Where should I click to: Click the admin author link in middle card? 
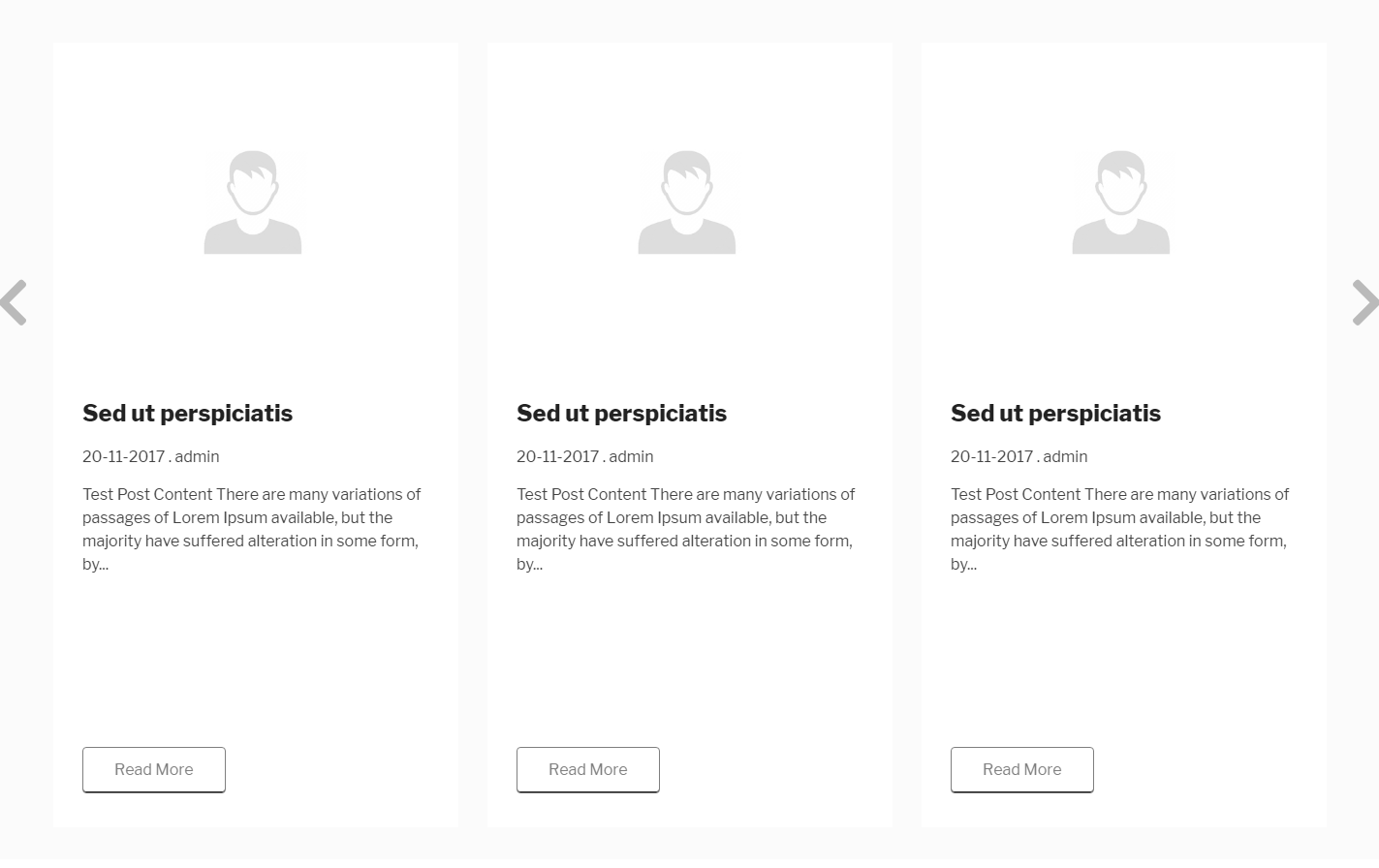click(631, 457)
